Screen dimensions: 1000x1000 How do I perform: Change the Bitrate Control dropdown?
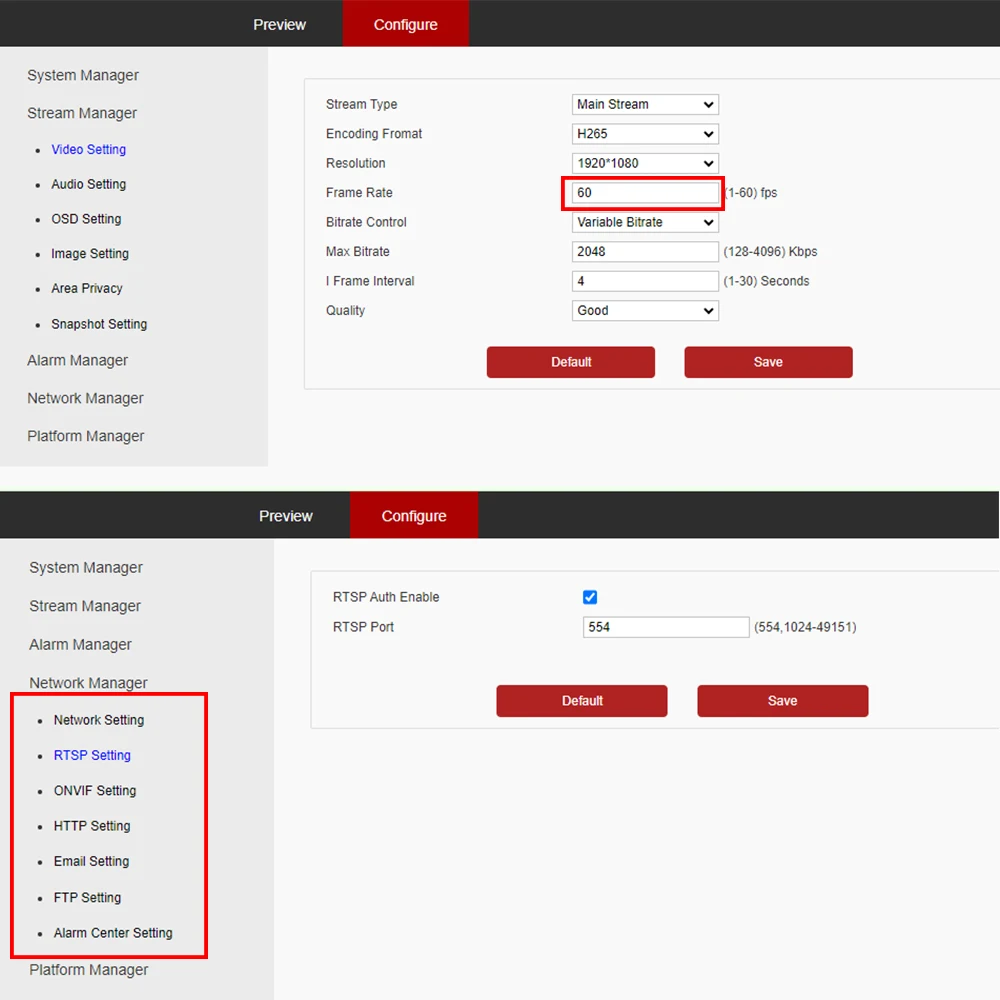pos(645,222)
